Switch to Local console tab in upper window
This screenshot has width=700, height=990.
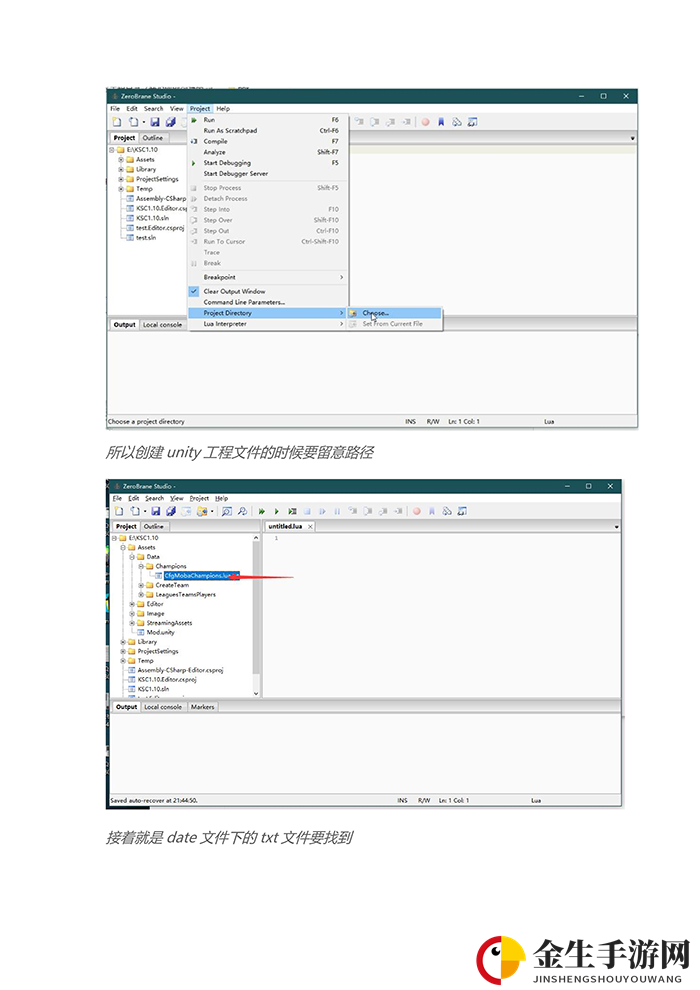tap(162, 325)
